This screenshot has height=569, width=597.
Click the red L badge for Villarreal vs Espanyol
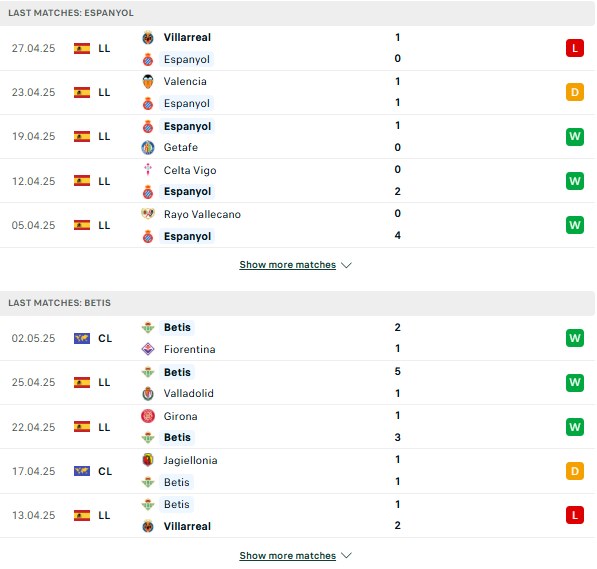tap(575, 48)
